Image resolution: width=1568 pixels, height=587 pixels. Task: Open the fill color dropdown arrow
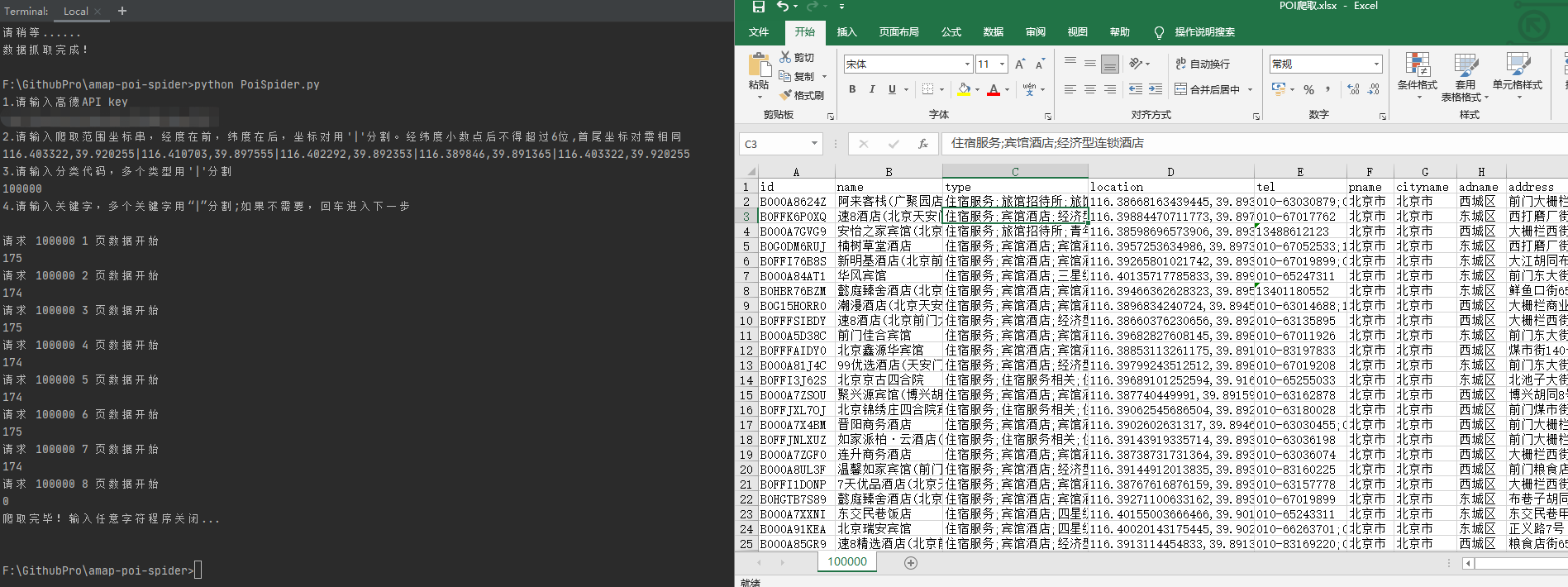click(977, 89)
